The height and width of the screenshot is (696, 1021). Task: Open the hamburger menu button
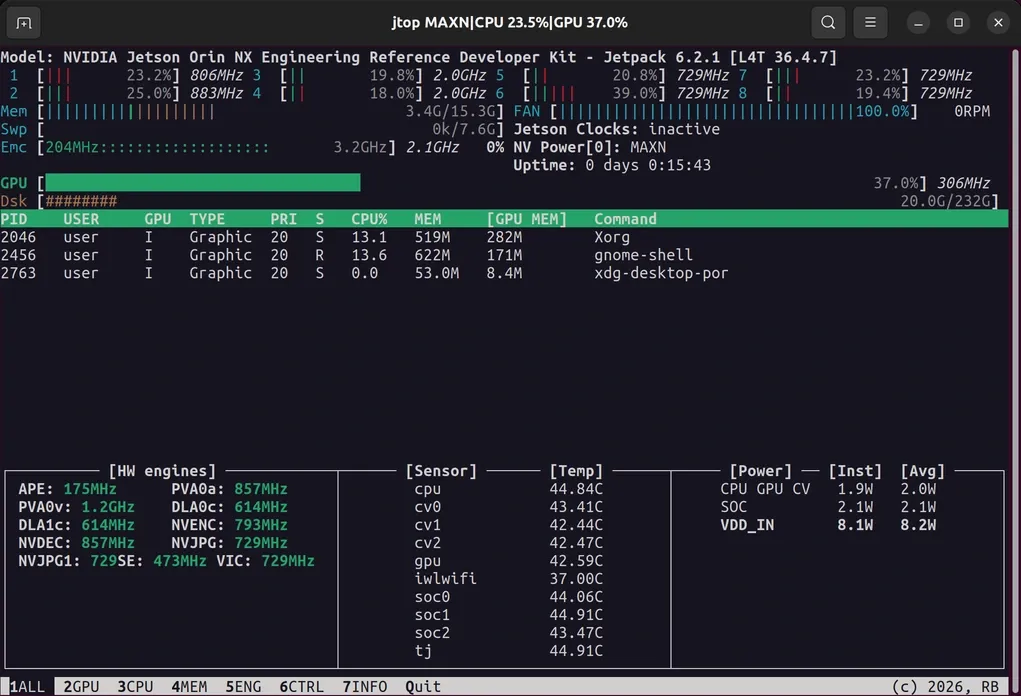870,23
